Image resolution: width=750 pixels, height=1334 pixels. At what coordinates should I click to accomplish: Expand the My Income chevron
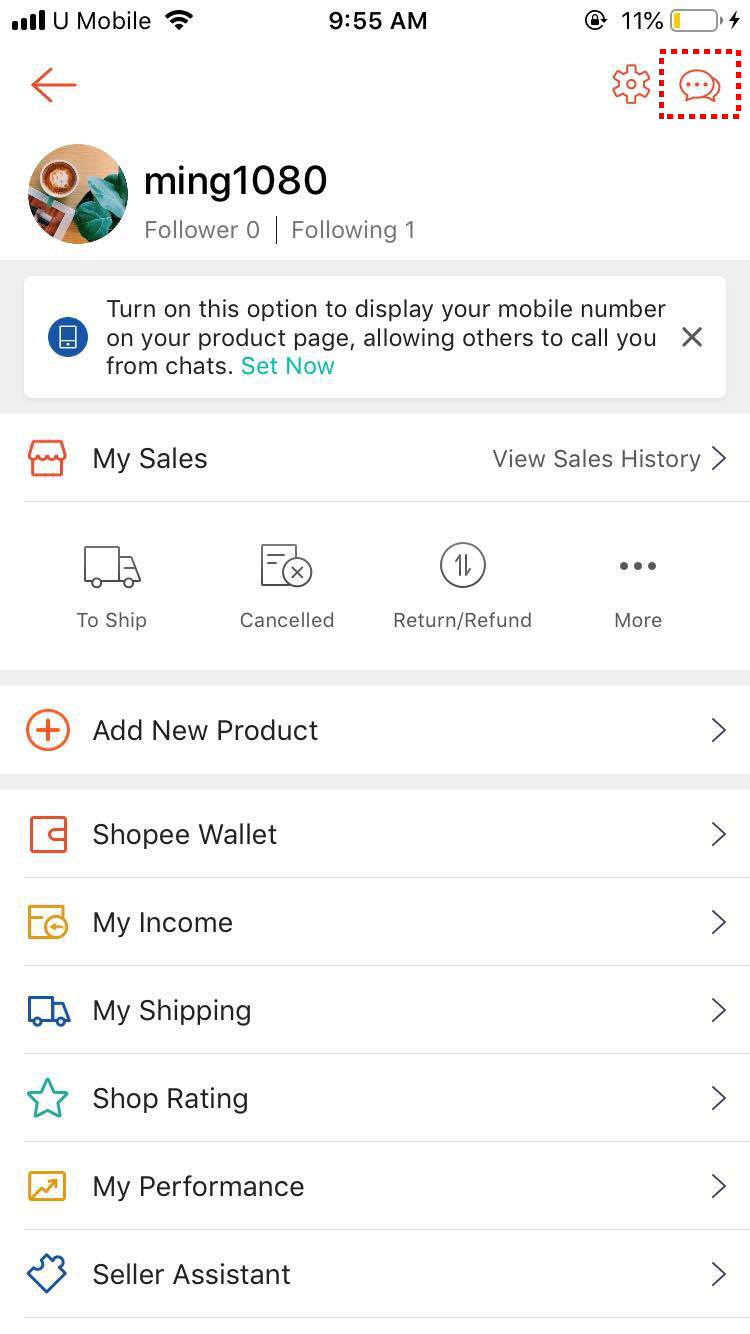718,922
